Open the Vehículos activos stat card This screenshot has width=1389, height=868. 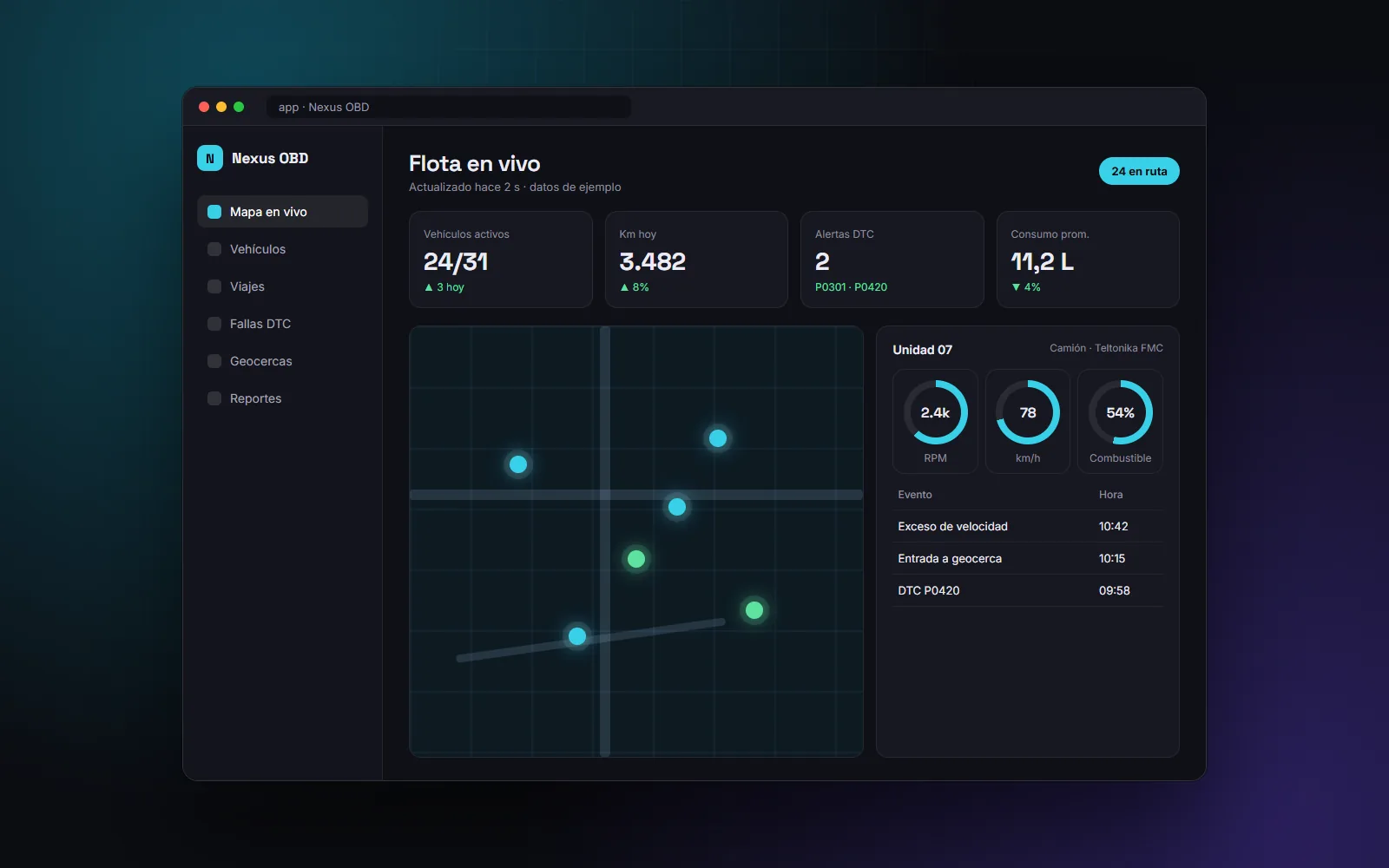tap(501, 260)
